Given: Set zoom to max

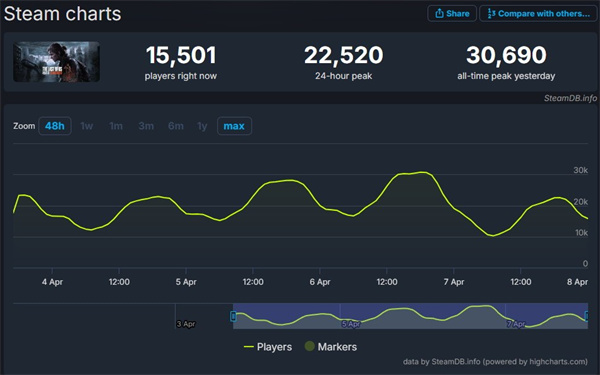Looking at the screenshot, I should click(234, 126).
